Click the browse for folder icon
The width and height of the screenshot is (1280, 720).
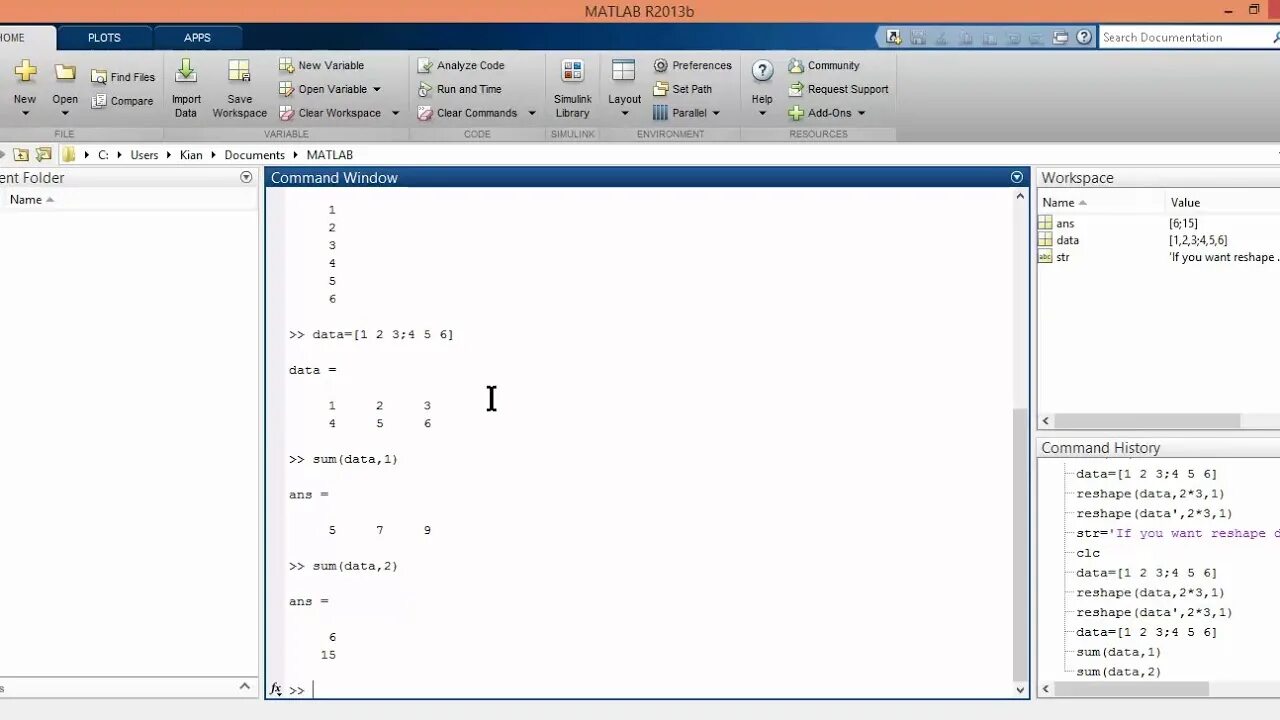coord(43,155)
